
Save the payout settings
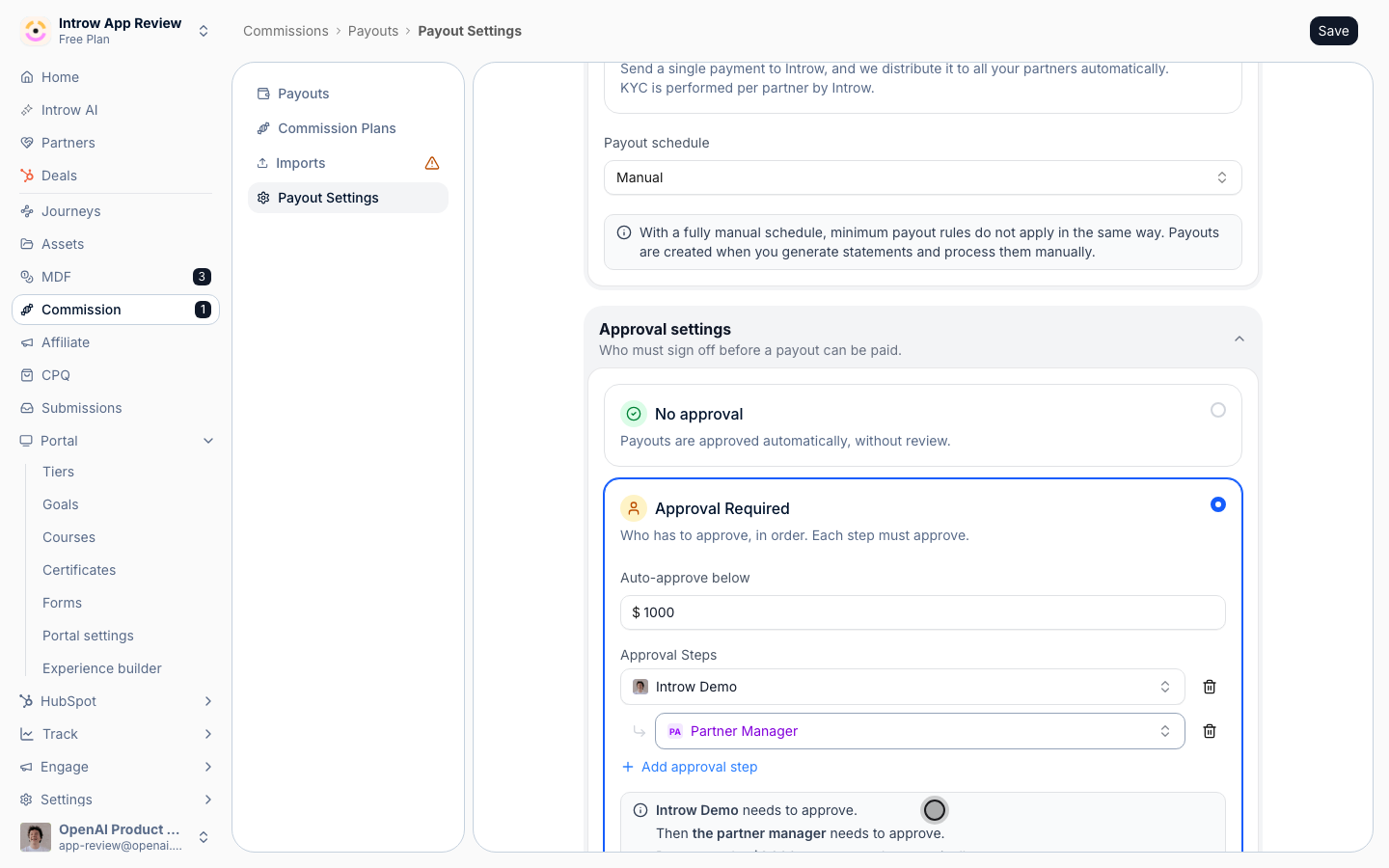pyautogui.click(x=1334, y=31)
